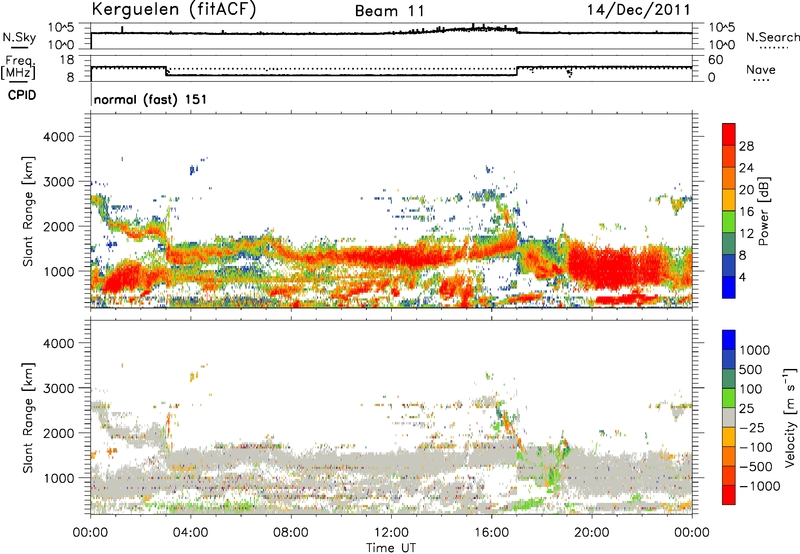
Task: Click the red bottom of the velocity colorbar
Action: point(729,495)
